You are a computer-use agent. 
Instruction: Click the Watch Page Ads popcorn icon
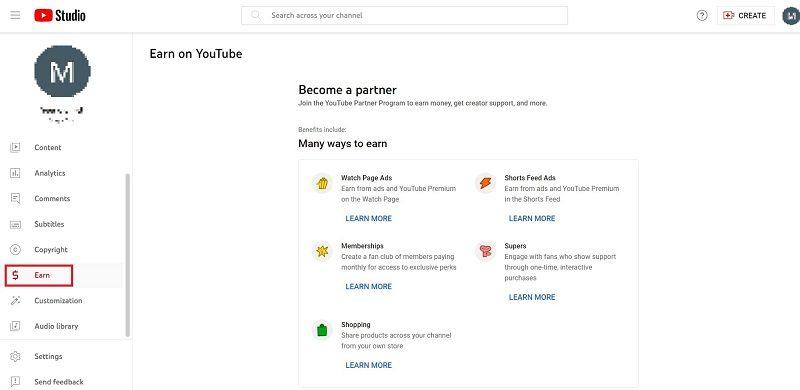coord(322,183)
